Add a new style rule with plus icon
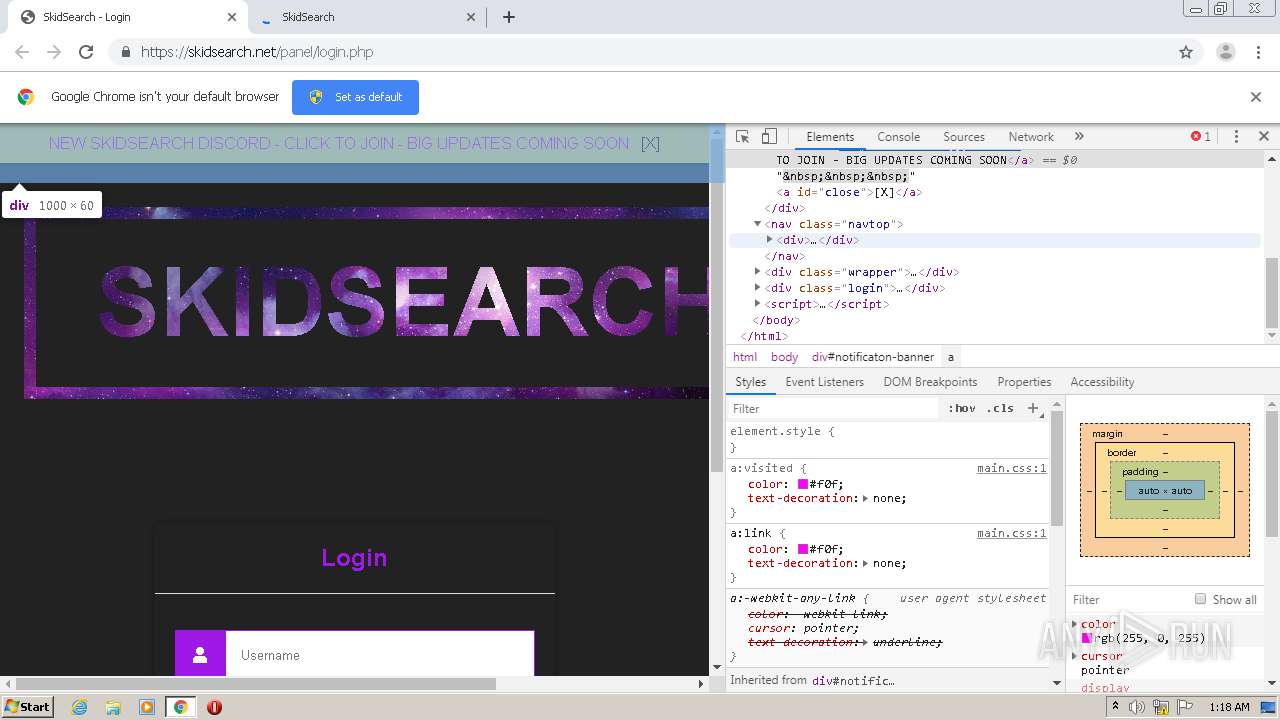The width and height of the screenshot is (1280, 720). [1033, 408]
